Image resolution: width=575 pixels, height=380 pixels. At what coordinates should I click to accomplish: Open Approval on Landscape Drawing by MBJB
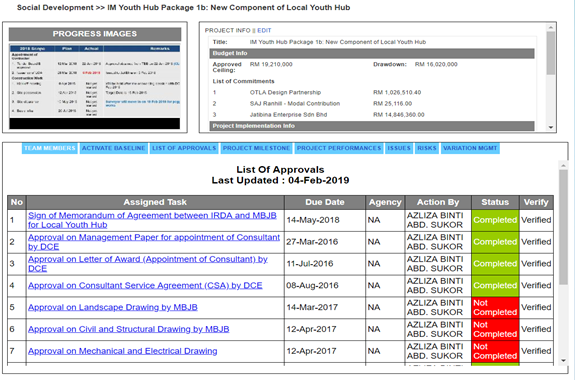(113, 307)
